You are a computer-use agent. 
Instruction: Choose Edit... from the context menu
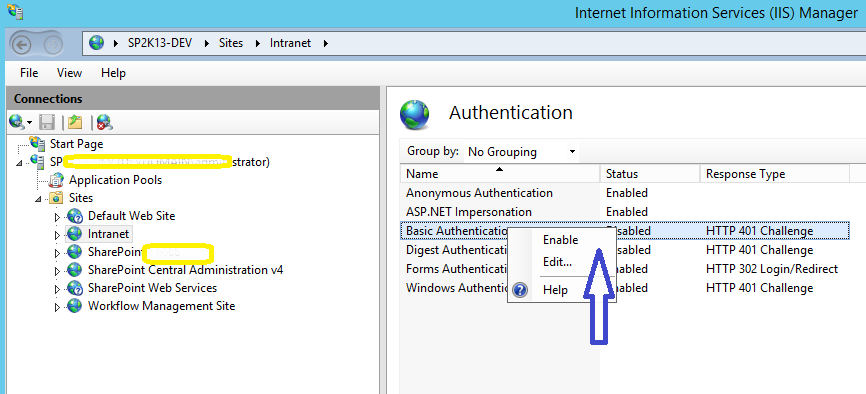click(557, 262)
